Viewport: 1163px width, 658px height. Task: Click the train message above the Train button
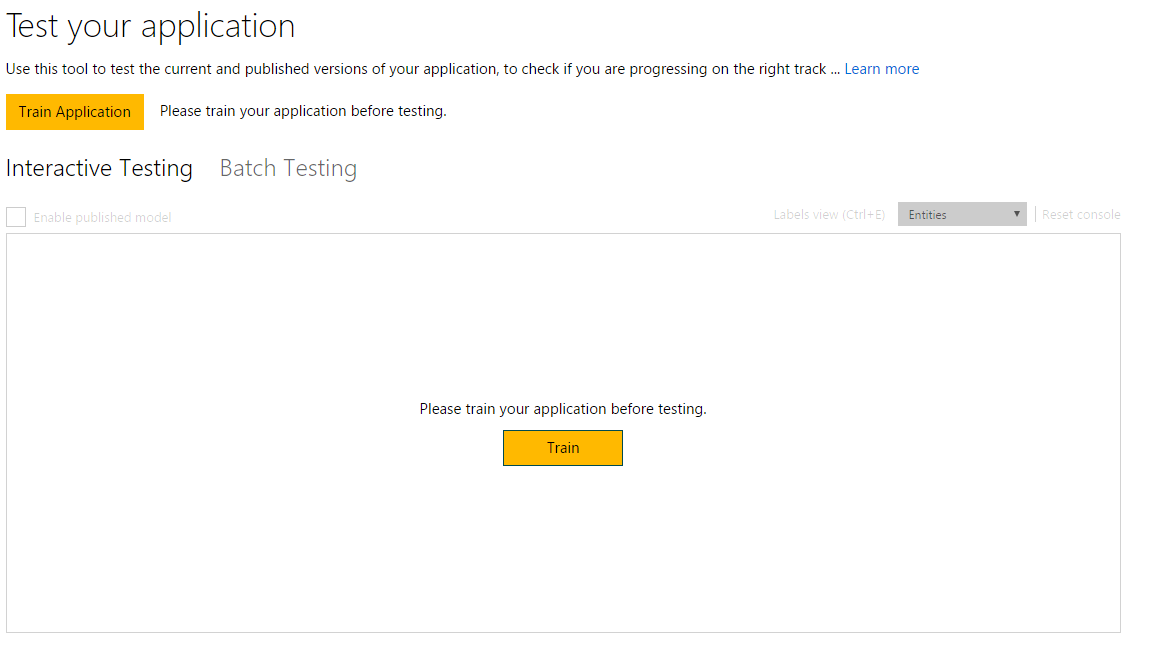click(563, 409)
